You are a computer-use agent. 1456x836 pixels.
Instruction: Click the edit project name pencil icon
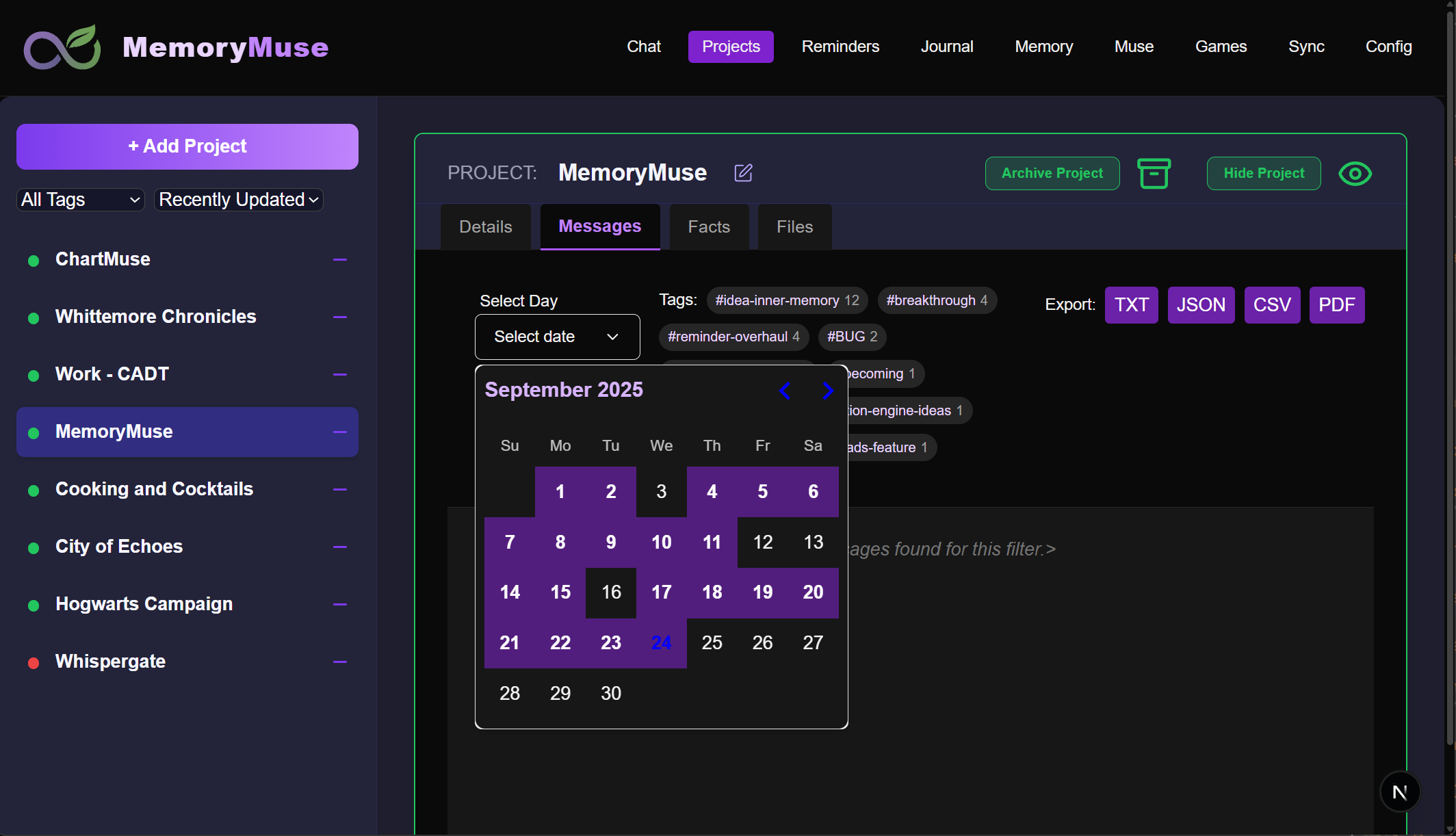743,173
